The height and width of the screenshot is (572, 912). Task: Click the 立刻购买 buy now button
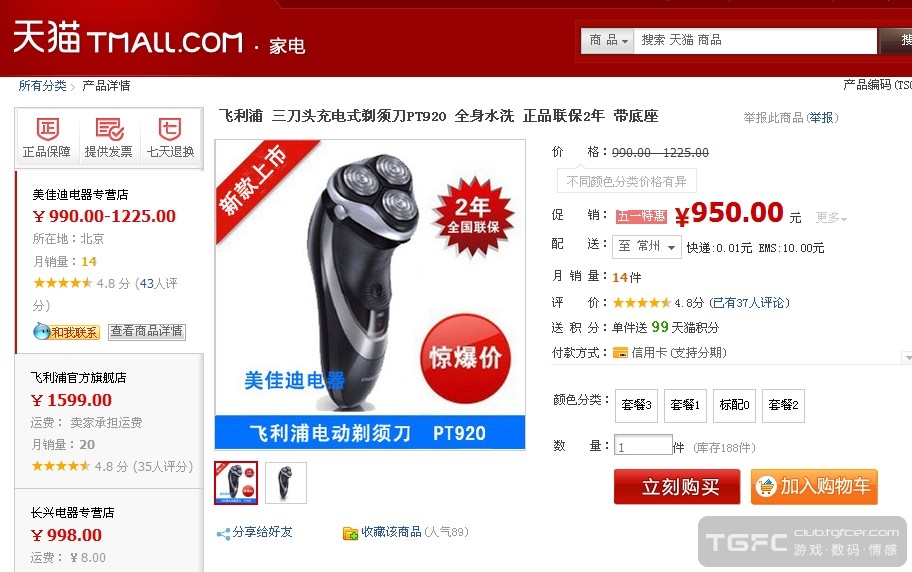coord(677,486)
